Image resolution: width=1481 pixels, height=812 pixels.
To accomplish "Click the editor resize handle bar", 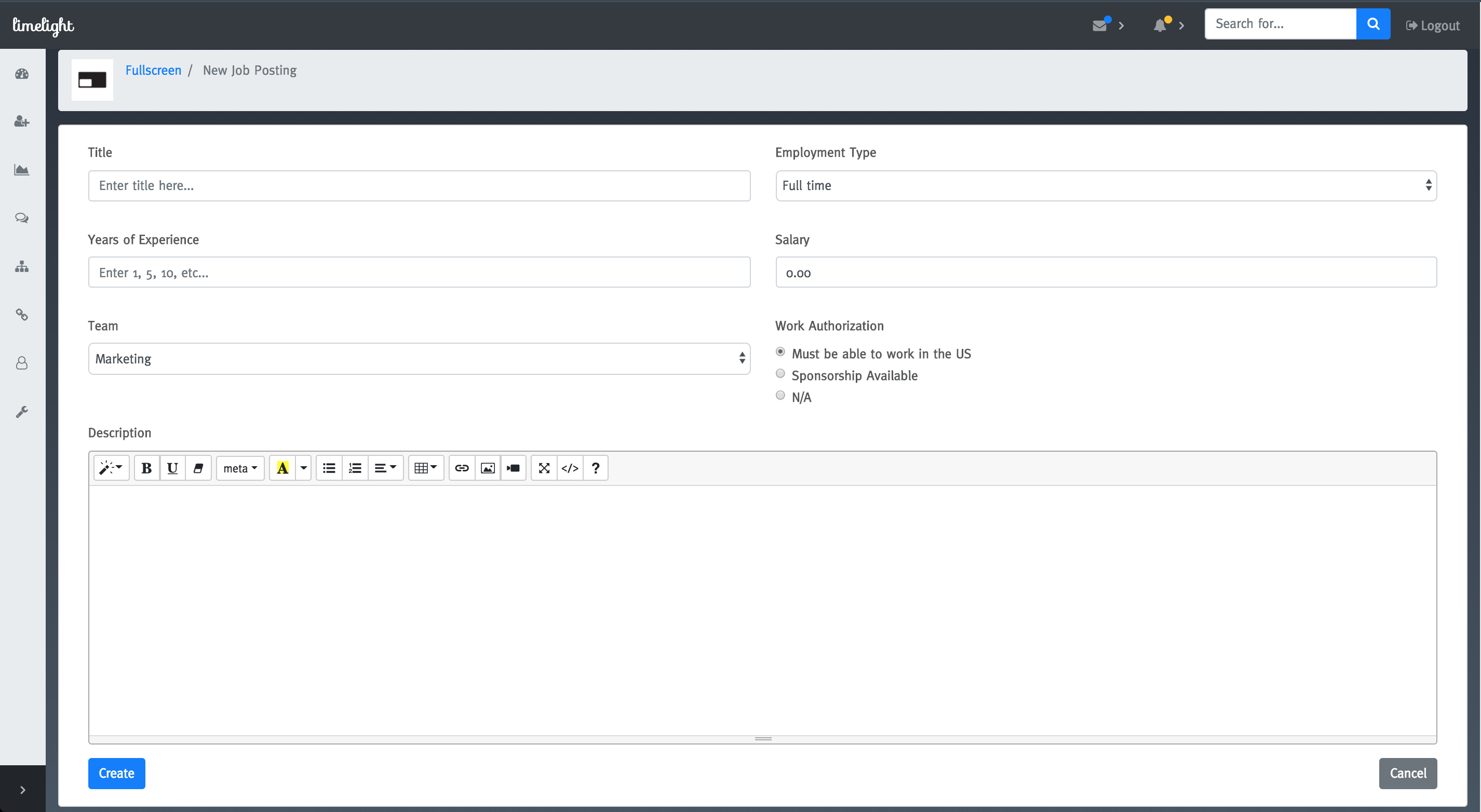I will (x=762, y=739).
